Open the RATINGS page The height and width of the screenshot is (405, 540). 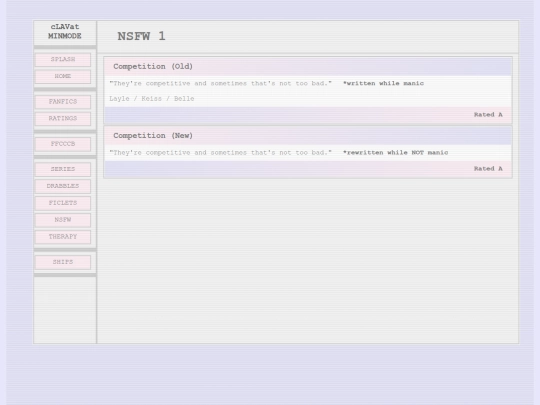coord(63,119)
